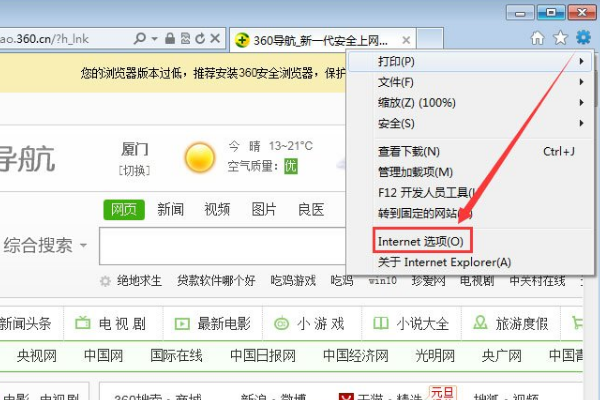
Task: Open the 中国经济网 site link
Action: [x=356, y=356]
